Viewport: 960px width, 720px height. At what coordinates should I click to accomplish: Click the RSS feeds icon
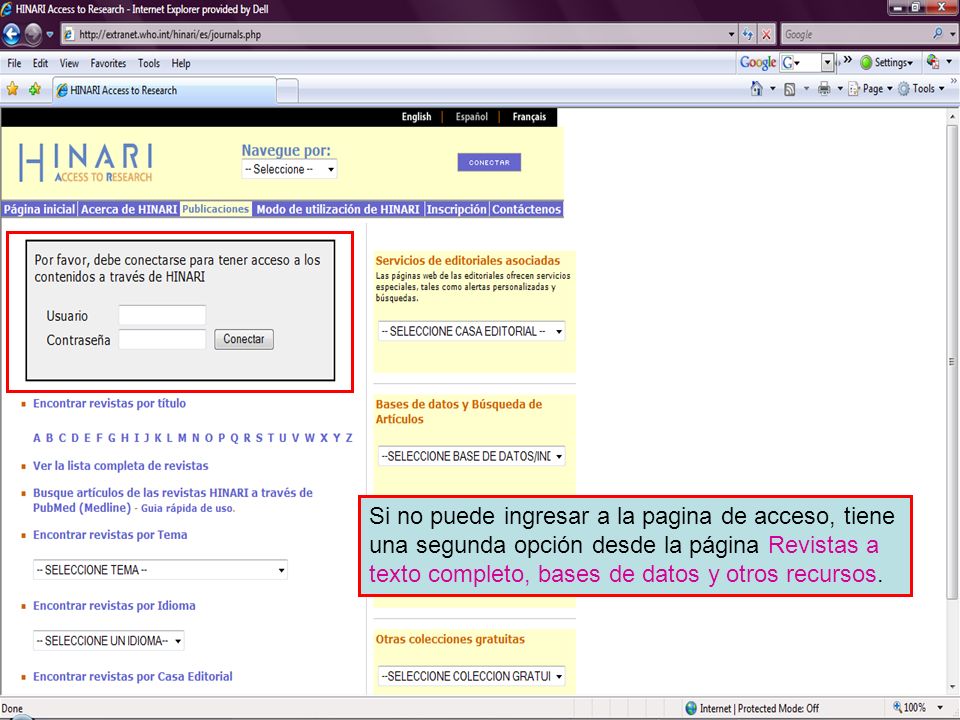click(x=790, y=89)
